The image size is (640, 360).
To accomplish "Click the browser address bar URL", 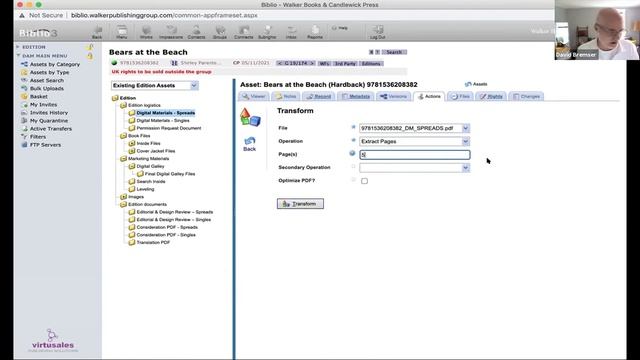I will coord(164,15).
